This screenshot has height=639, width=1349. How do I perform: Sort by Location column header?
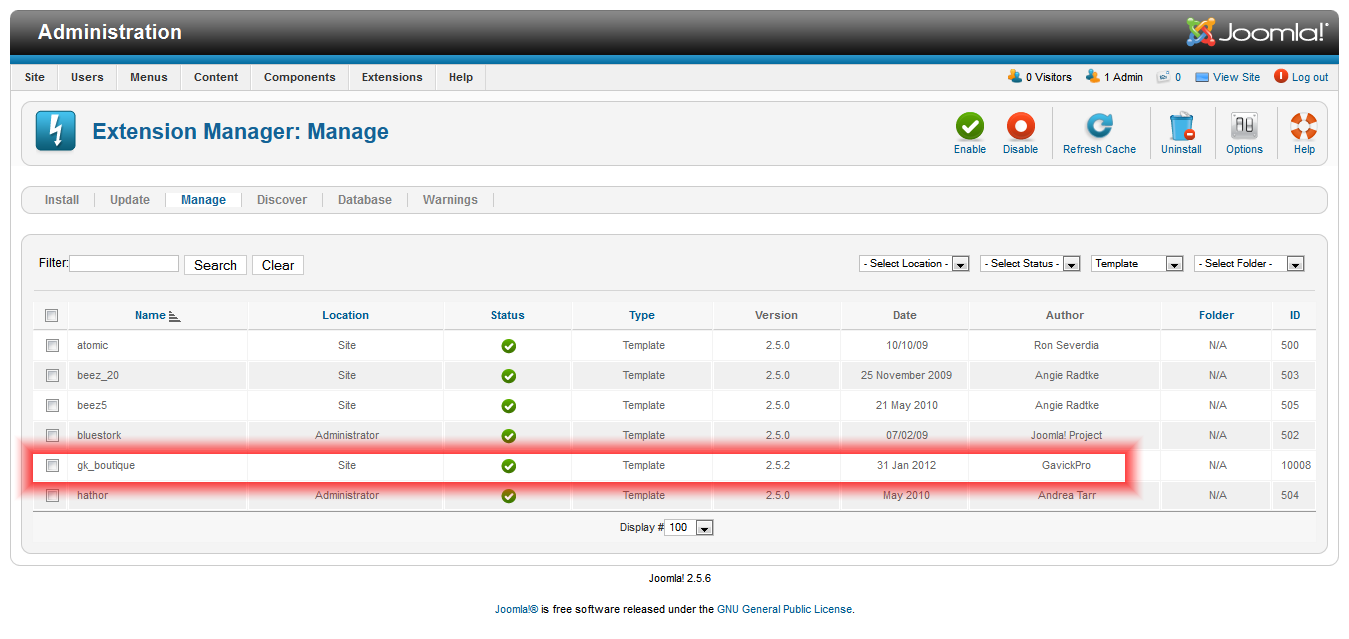(346, 315)
